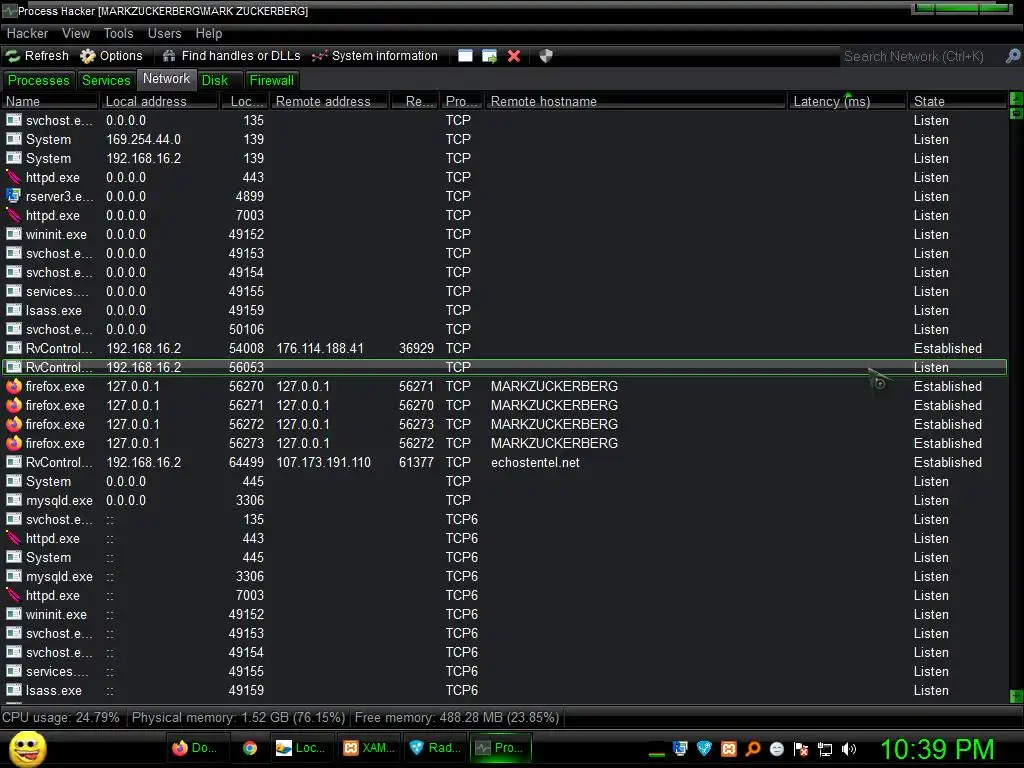Open Options from the toolbar
The height and width of the screenshot is (768, 1024).
pyautogui.click(x=111, y=56)
